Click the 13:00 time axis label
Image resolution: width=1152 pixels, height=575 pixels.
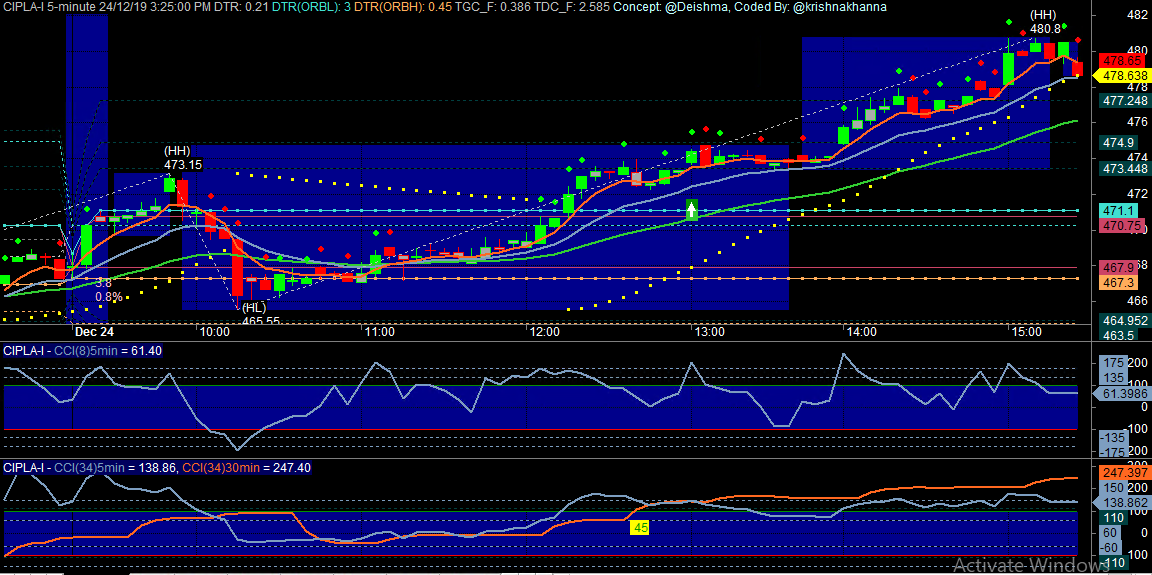pos(710,331)
